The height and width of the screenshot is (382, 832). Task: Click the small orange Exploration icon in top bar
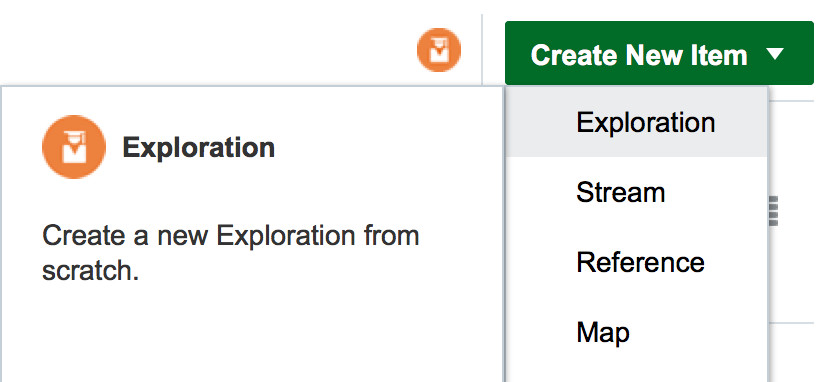439,50
